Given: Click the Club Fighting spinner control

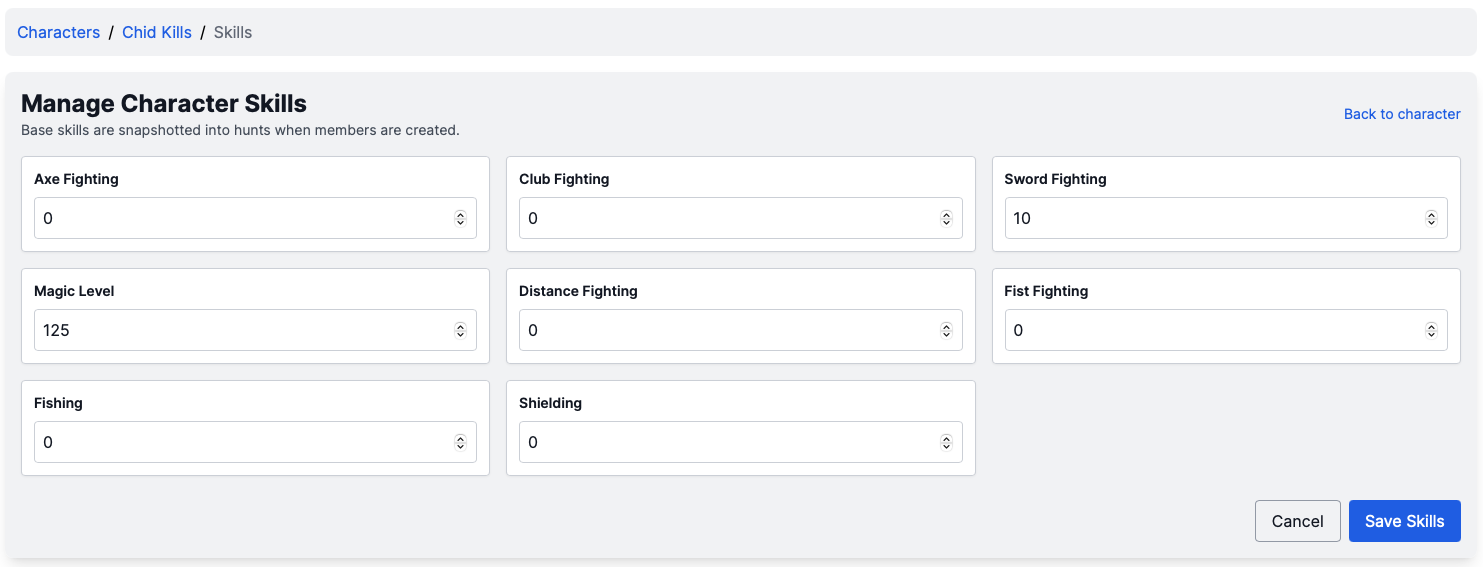Looking at the screenshot, I should tap(945, 218).
